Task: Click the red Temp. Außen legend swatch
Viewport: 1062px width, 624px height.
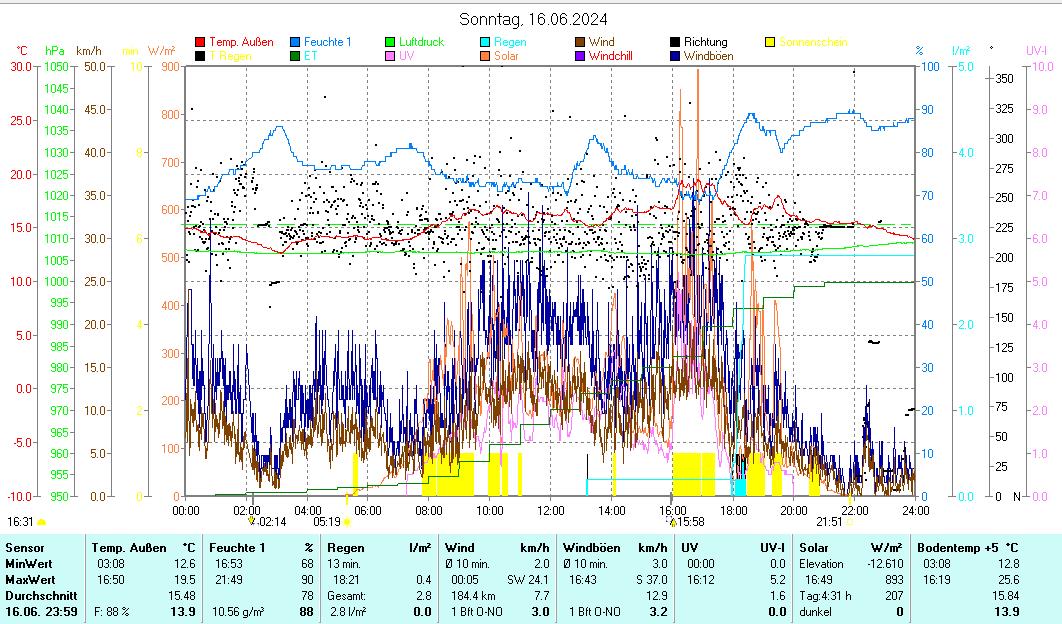Action: pyautogui.click(x=200, y=42)
